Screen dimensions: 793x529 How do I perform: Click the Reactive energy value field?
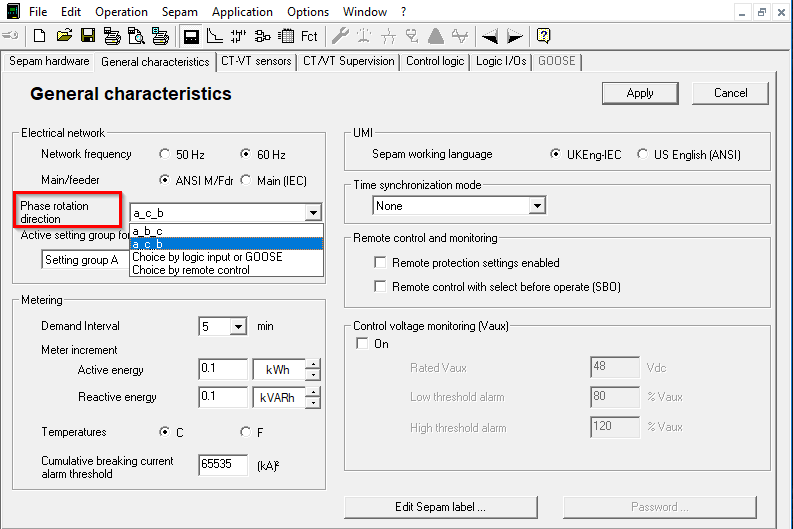click(223, 398)
